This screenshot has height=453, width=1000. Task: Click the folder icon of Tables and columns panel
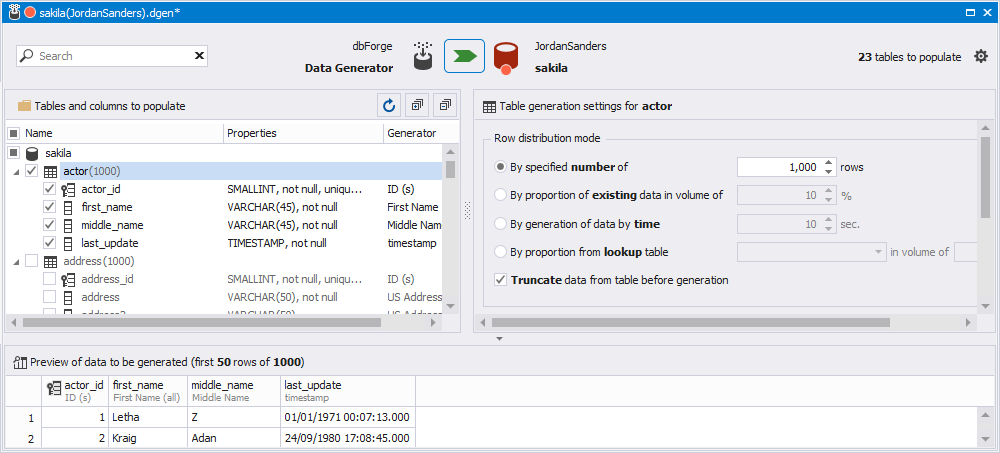click(24, 106)
